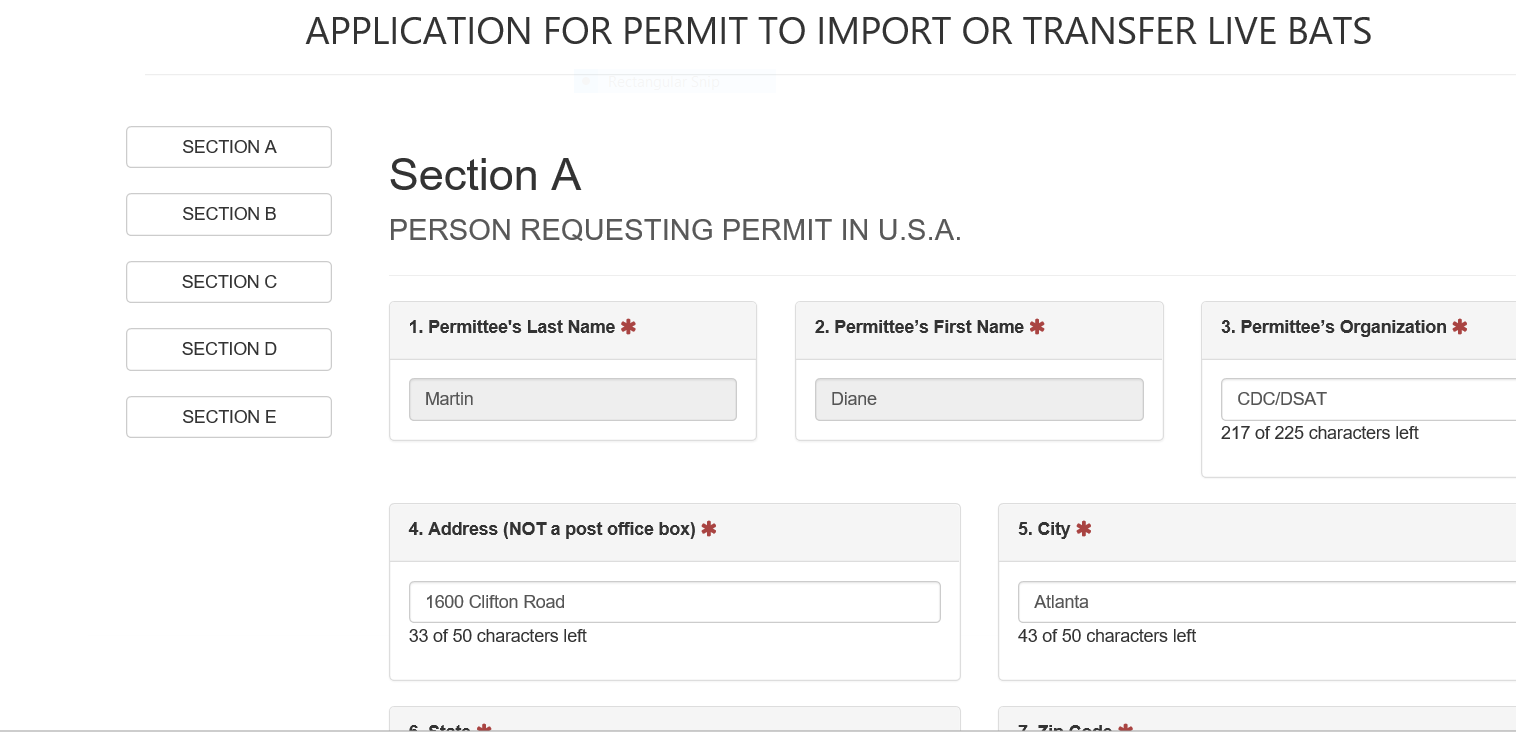Open Section A from the sidebar

(229, 147)
